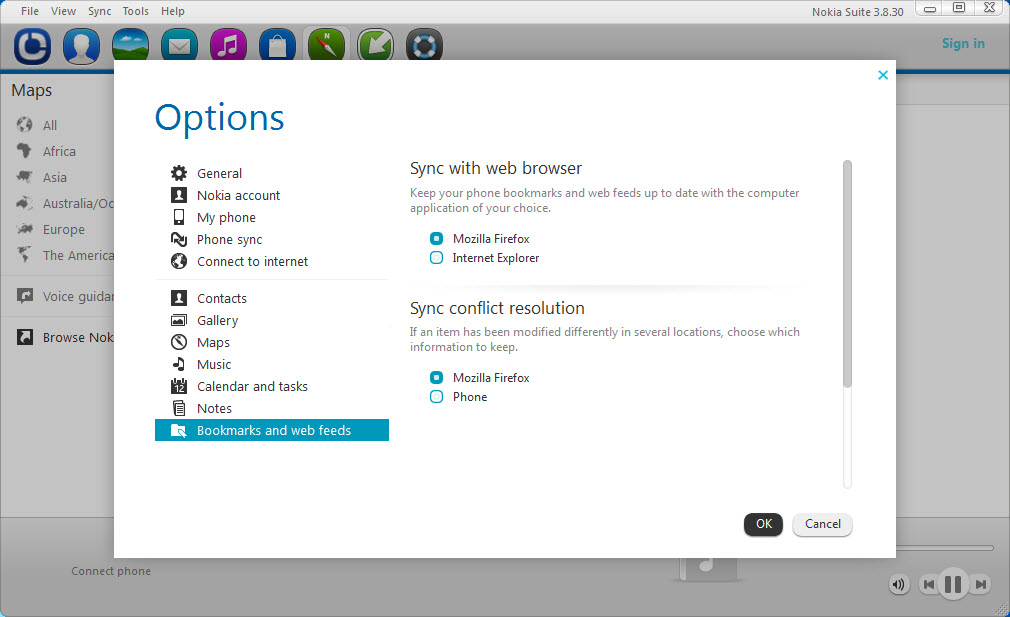Select Mozilla Firefox under Sync conflict resolution
Image resolution: width=1010 pixels, height=617 pixels.
click(x=436, y=377)
